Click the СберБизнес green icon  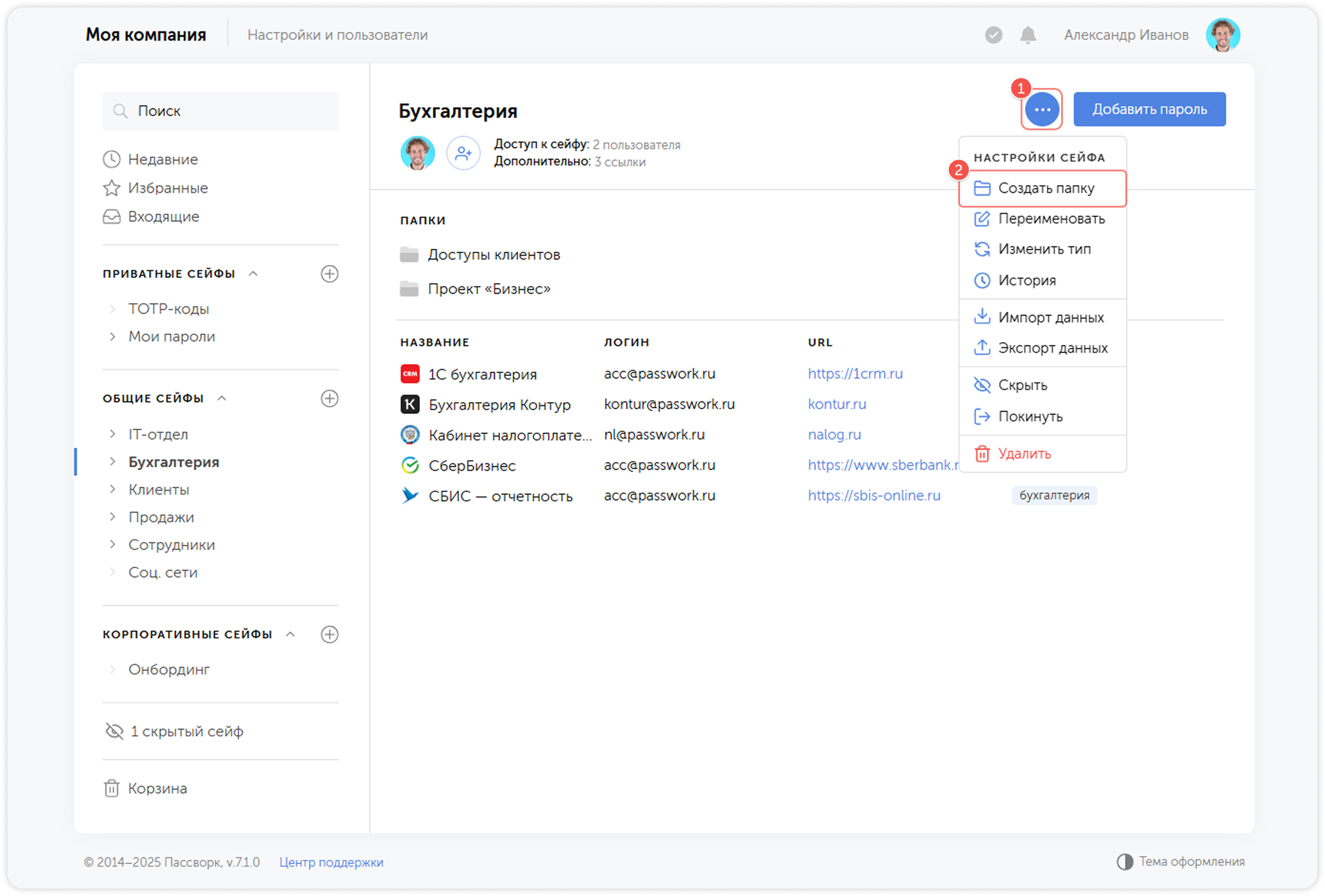tap(409, 465)
